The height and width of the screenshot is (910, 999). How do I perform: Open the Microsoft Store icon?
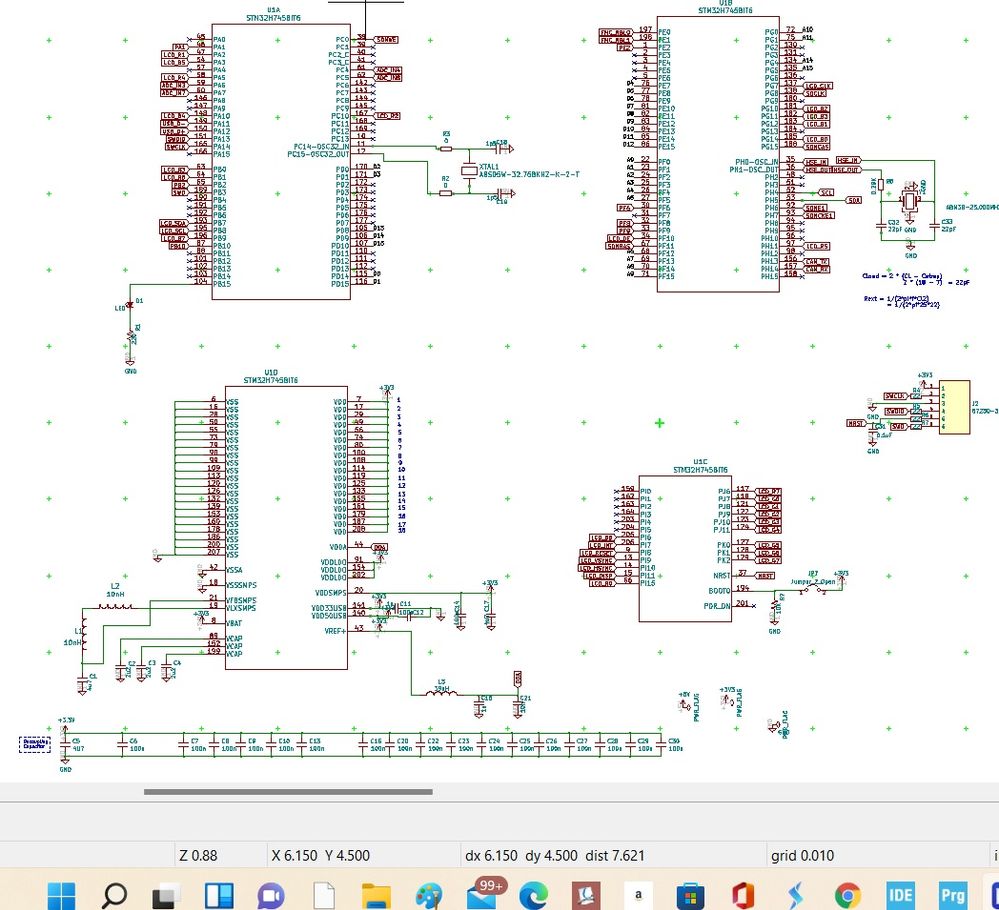[x=690, y=896]
